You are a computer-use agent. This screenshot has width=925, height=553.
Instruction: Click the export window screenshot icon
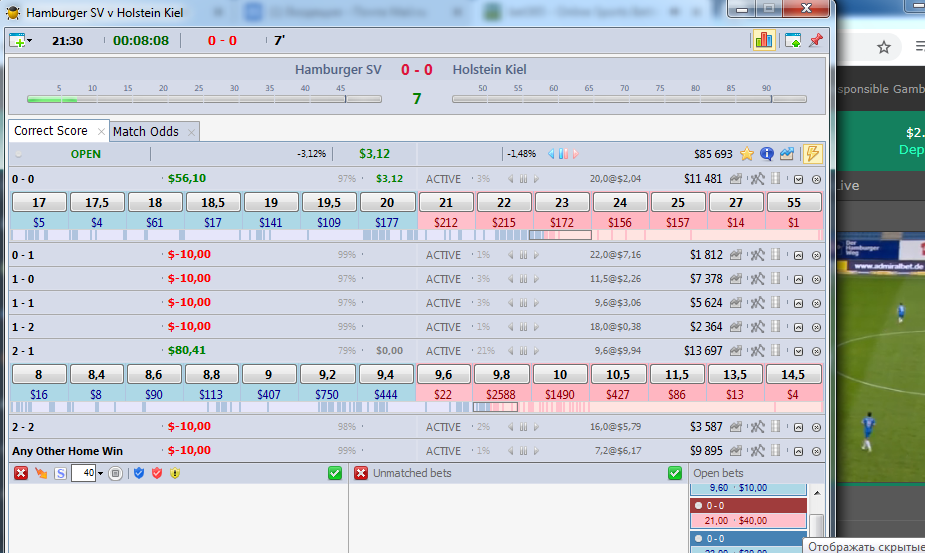click(793, 40)
